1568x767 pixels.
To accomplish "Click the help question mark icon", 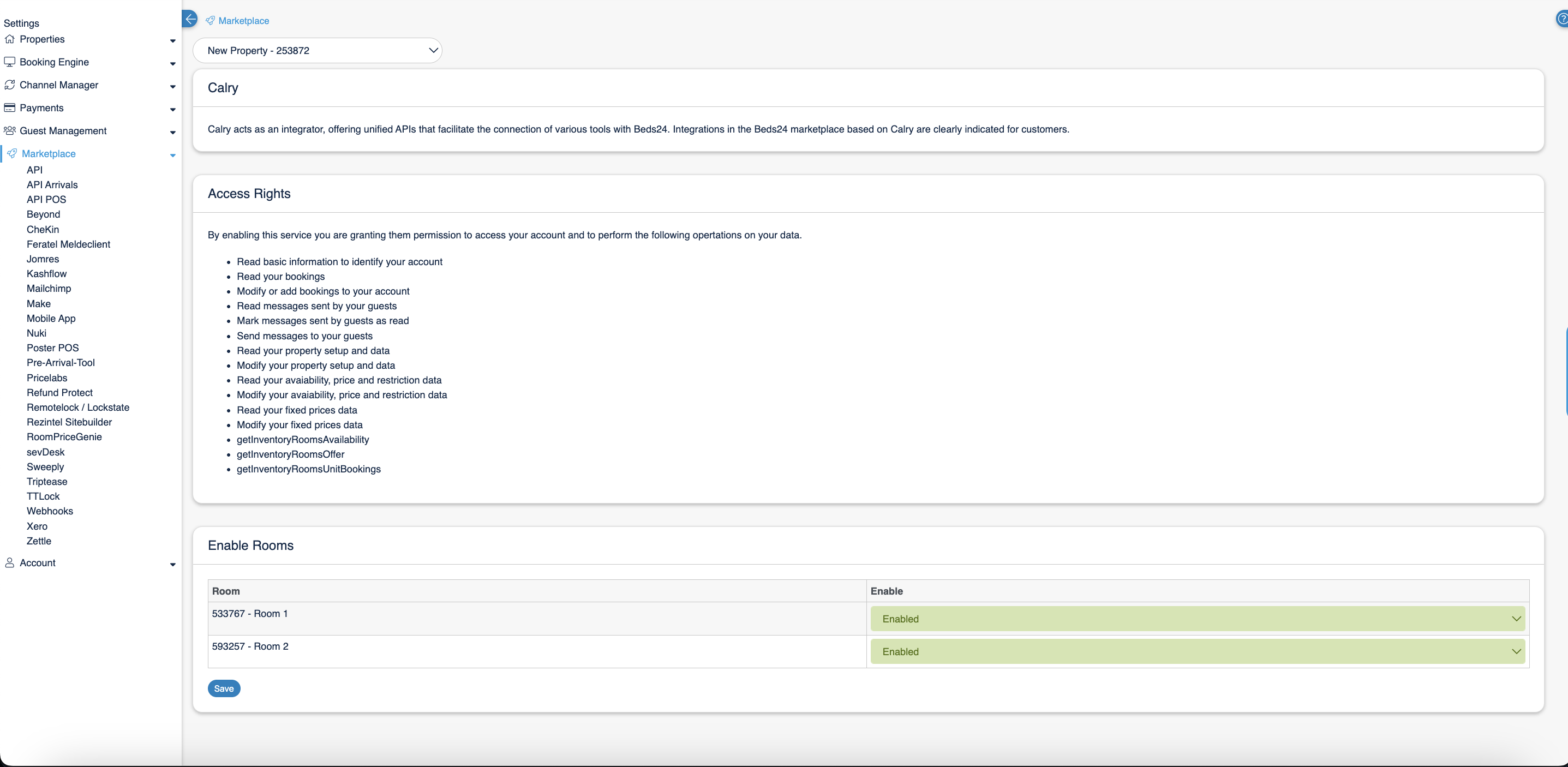I will pyautogui.click(x=1562, y=20).
